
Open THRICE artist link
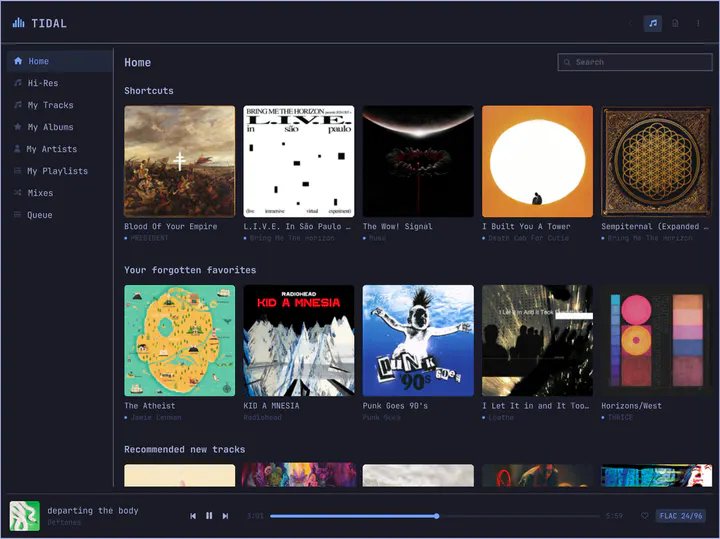tap(620, 418)
